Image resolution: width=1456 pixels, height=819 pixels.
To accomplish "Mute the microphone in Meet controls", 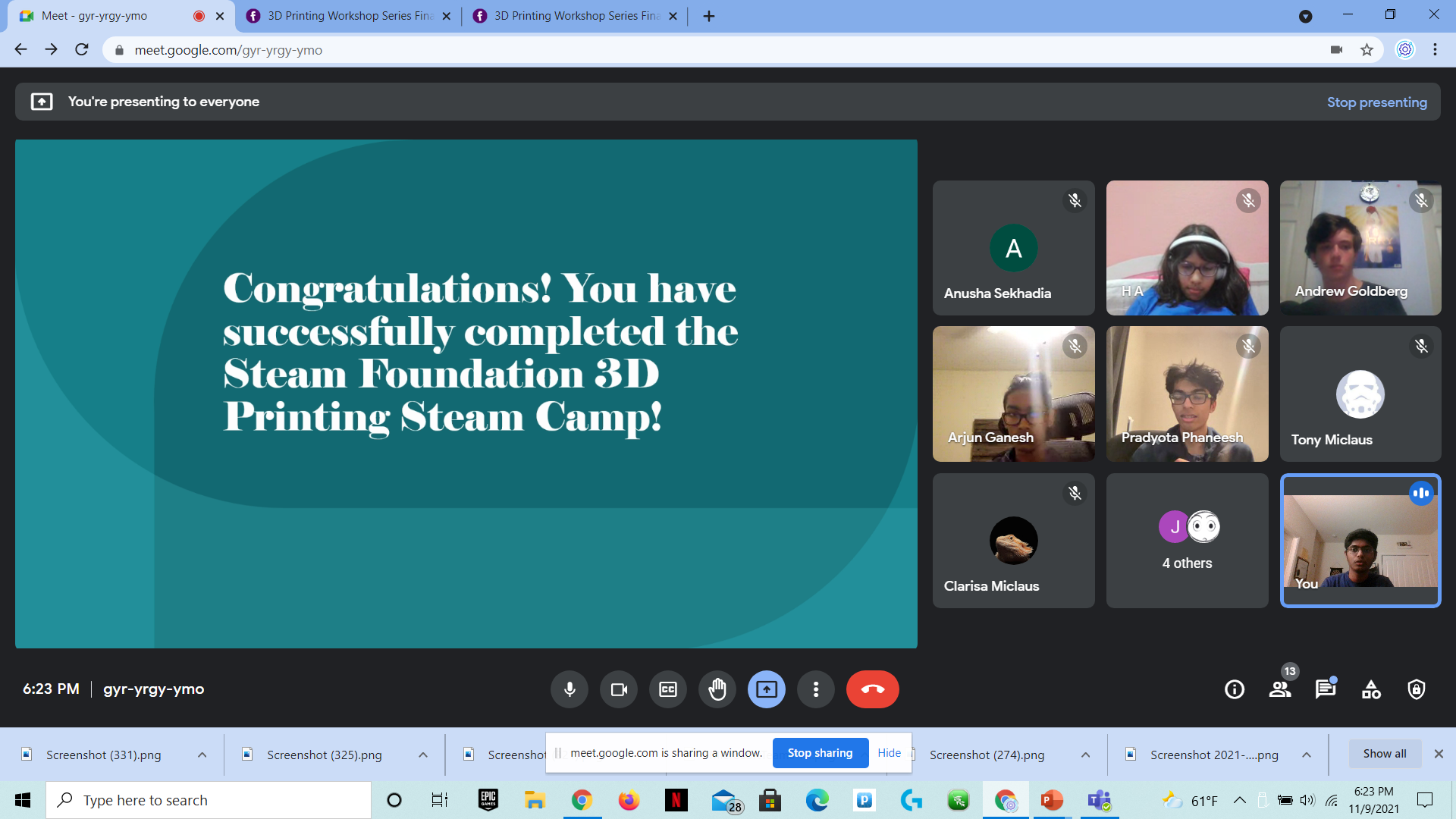I will pyautogui.click(x=570, y=689).
